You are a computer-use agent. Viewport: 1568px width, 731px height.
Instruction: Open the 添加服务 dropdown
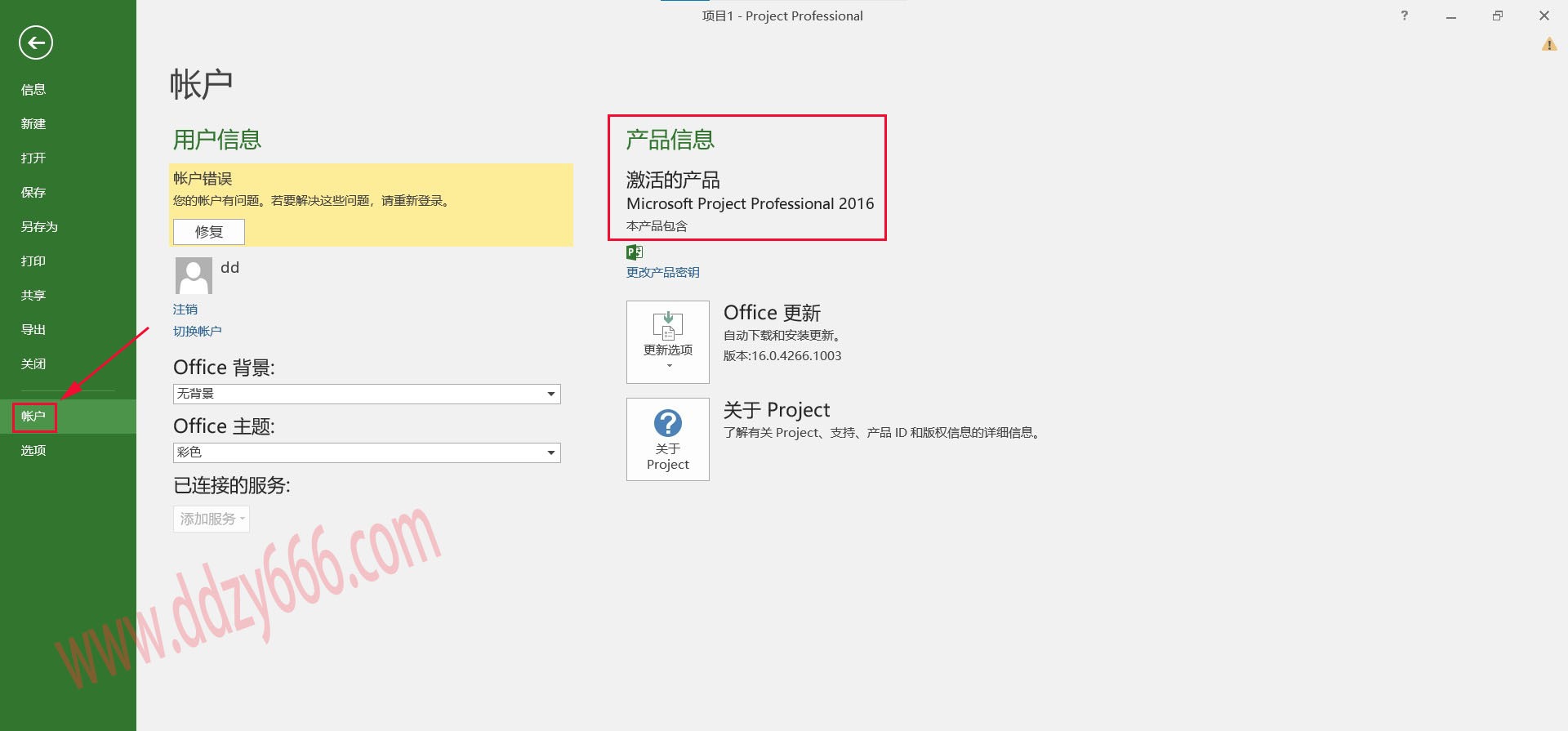tap(212, 519)
